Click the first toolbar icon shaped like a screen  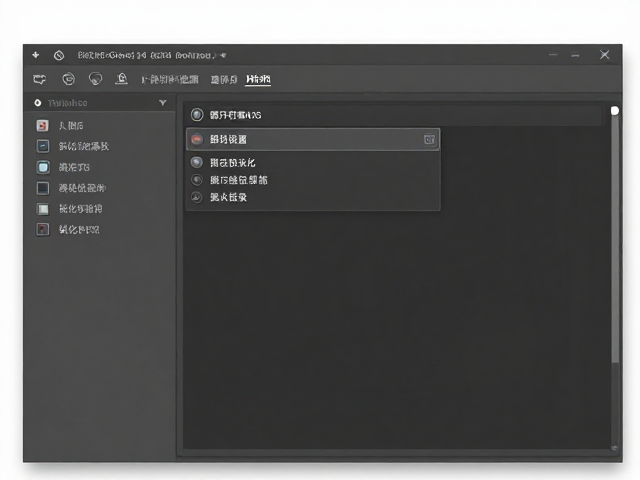40,79
